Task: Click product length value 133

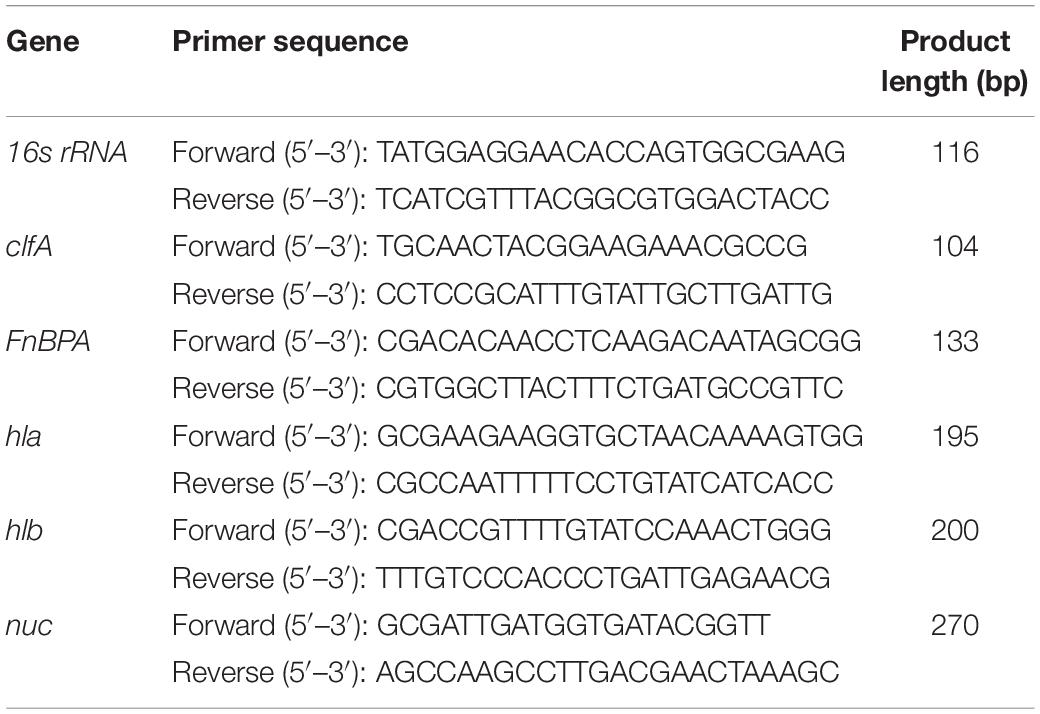Action: click(955, 342)
